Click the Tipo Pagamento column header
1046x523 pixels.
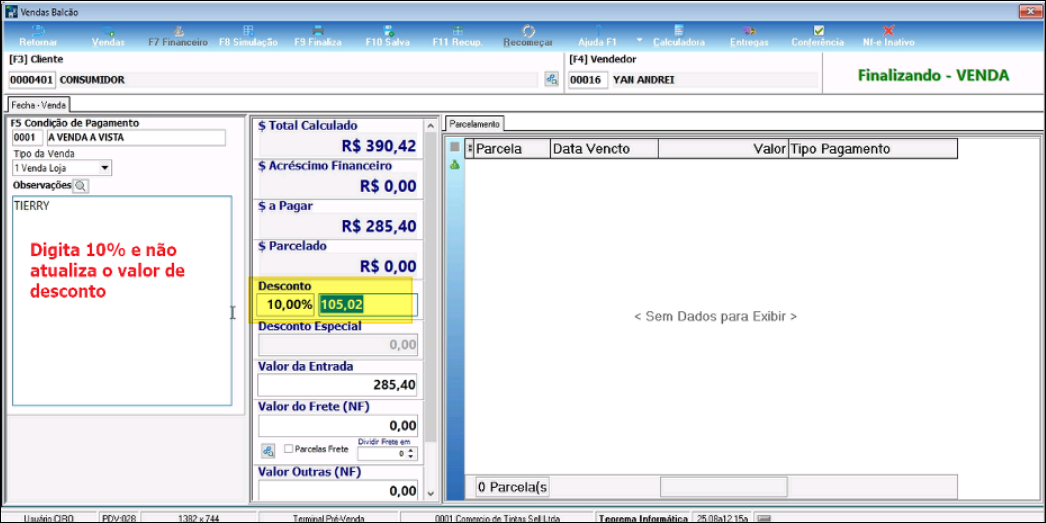[x=872, y=149]
